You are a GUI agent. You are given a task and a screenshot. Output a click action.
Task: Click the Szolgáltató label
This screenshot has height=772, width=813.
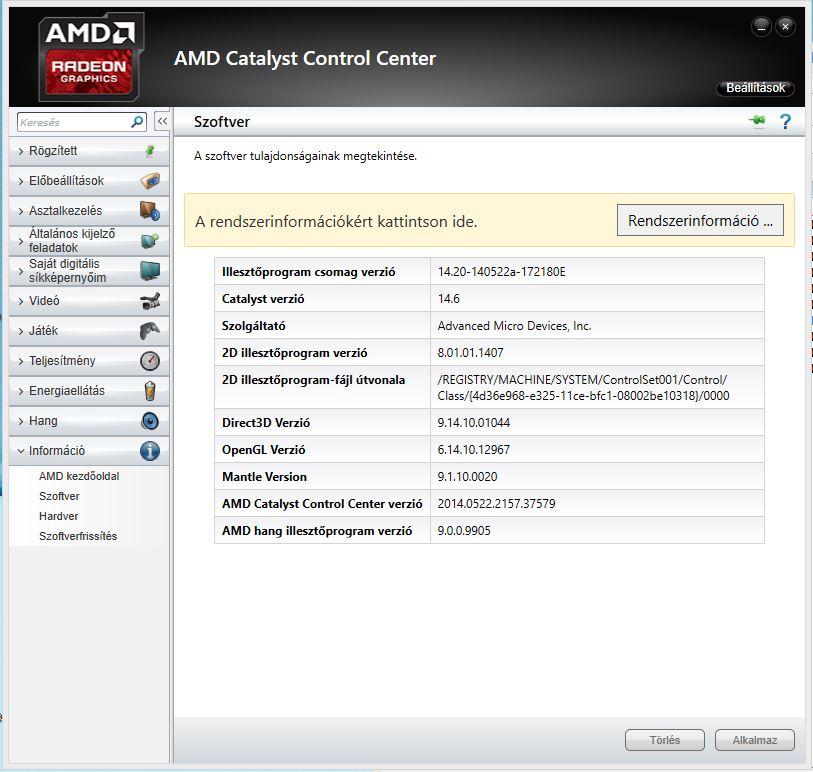[254, 326]
